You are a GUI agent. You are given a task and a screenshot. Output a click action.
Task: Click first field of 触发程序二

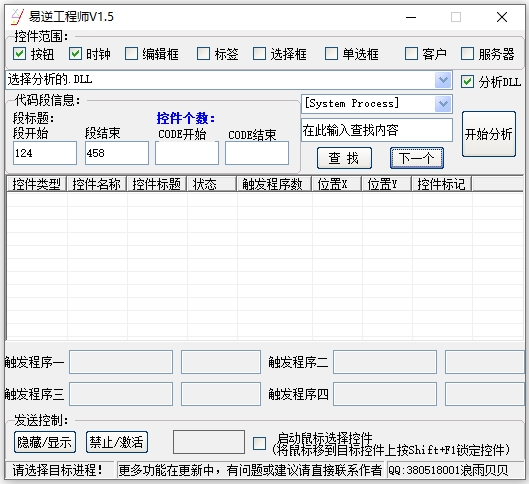click(385, 362)
